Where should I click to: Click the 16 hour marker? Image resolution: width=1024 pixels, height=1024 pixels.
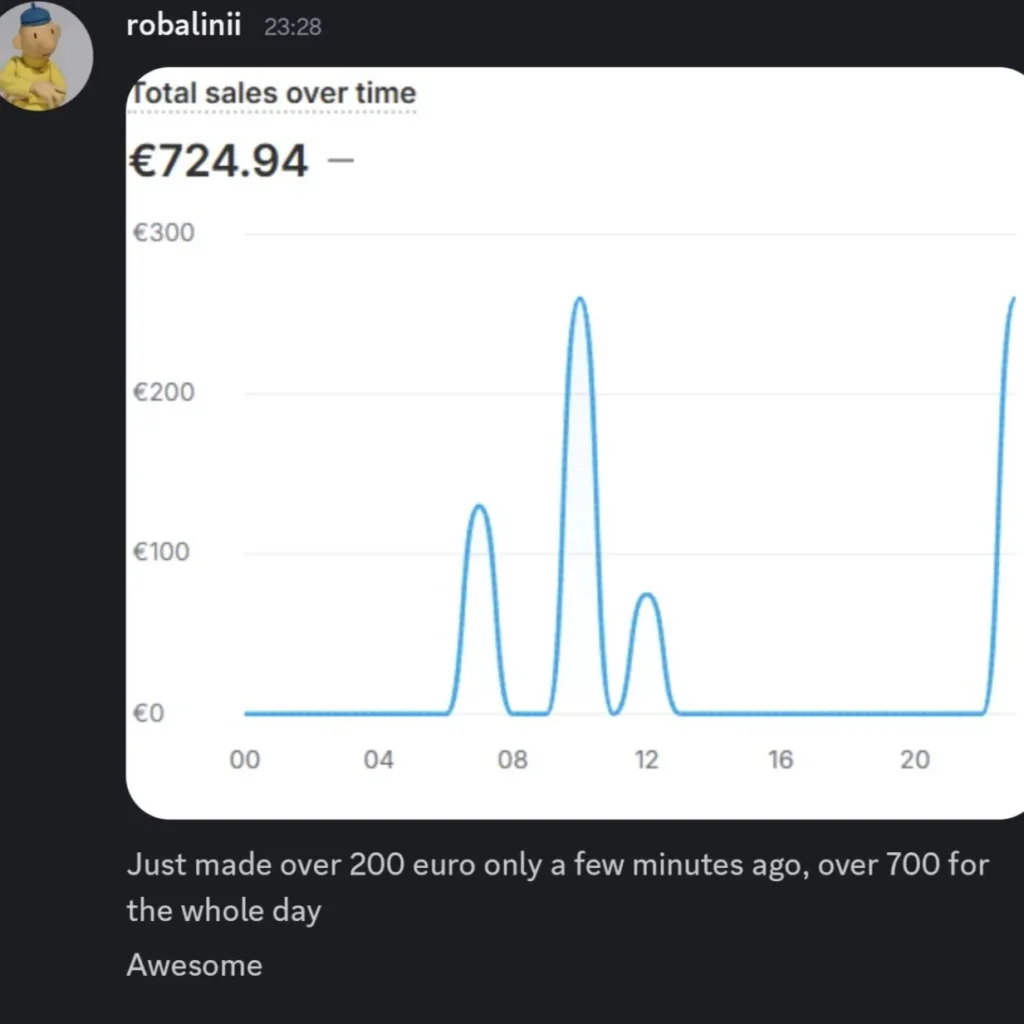point(781,760)
